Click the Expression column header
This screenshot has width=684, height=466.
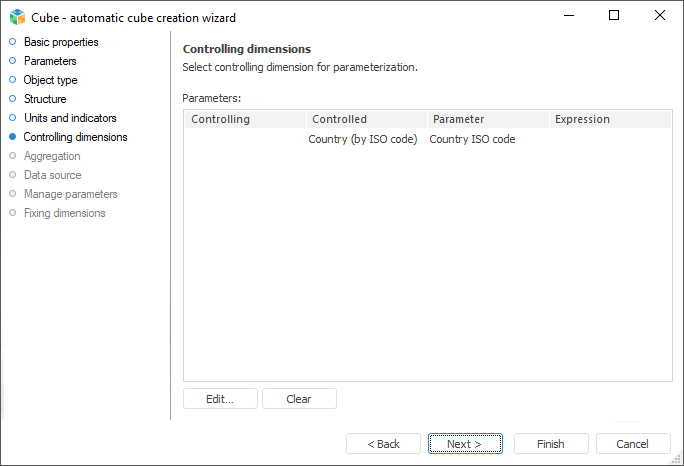(x=608, y=119)
